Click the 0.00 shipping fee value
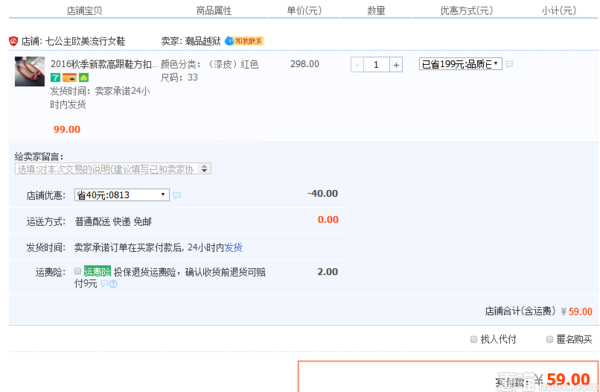This screenshot has width=600, height=392. 328,220
